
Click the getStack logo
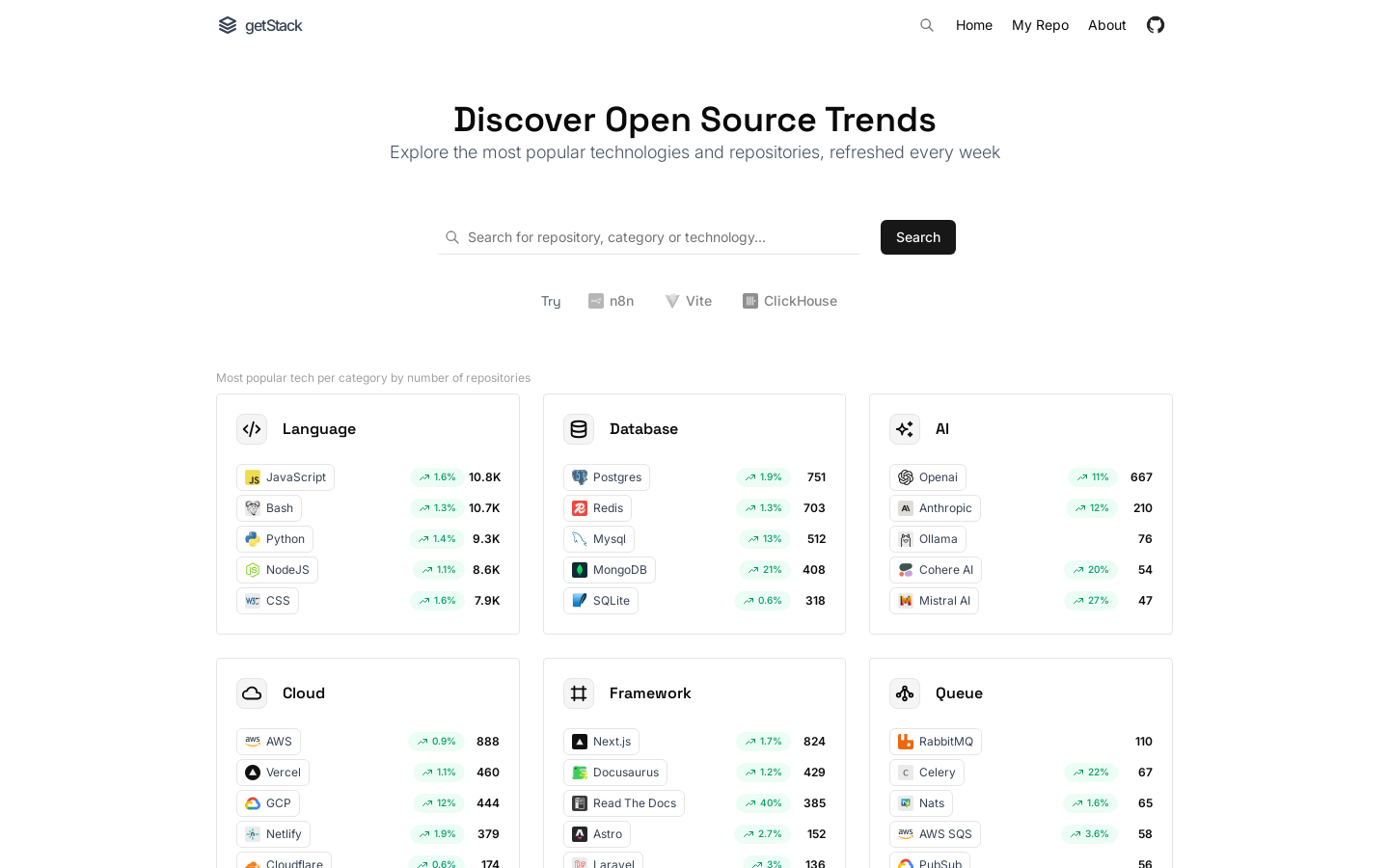pyautogui.click(x=260, y=25)
